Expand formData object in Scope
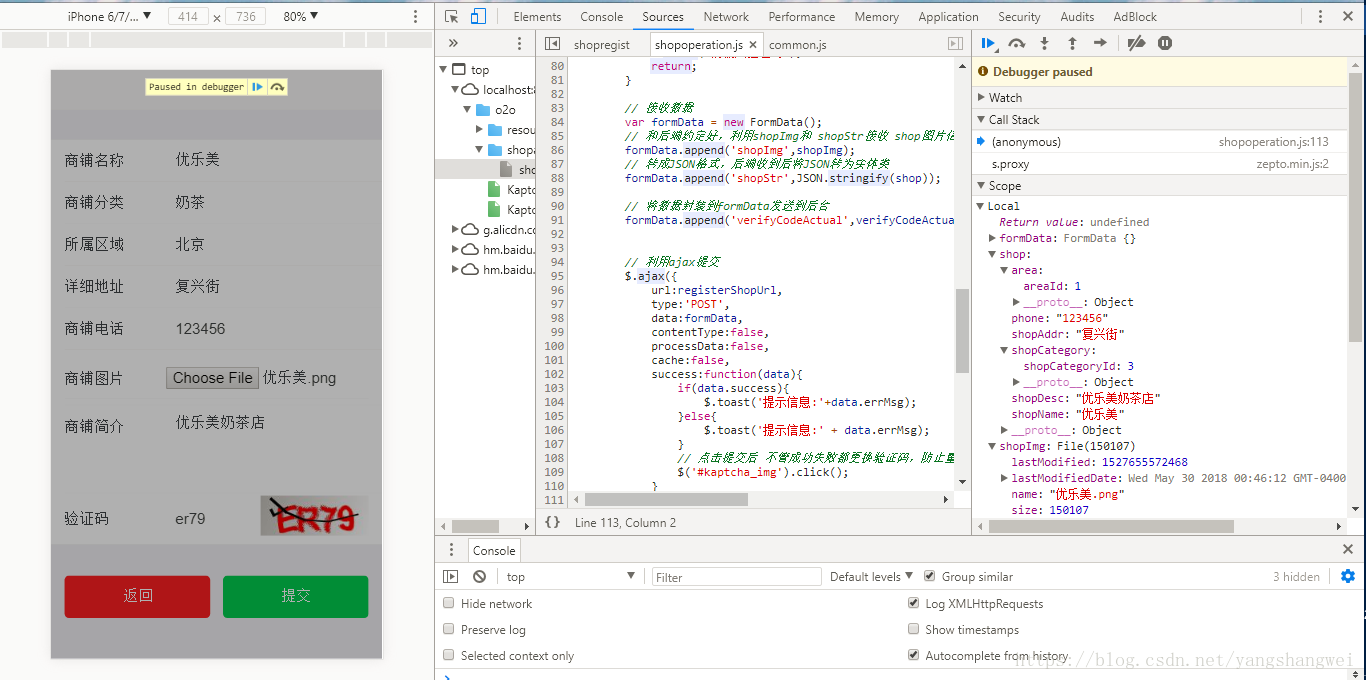This screenshot has height=680, width=1366. tap(992, 238)
